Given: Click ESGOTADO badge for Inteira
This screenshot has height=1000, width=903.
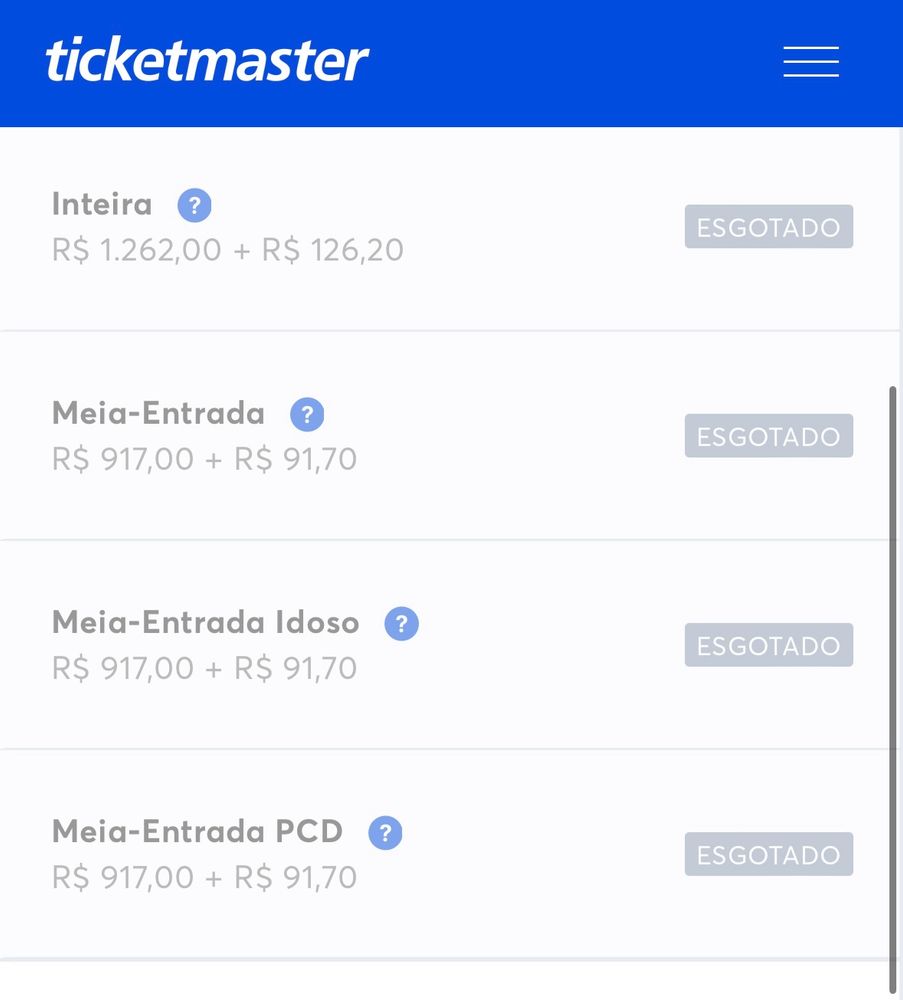Looking at the screenshot, I should click(768, 227).
